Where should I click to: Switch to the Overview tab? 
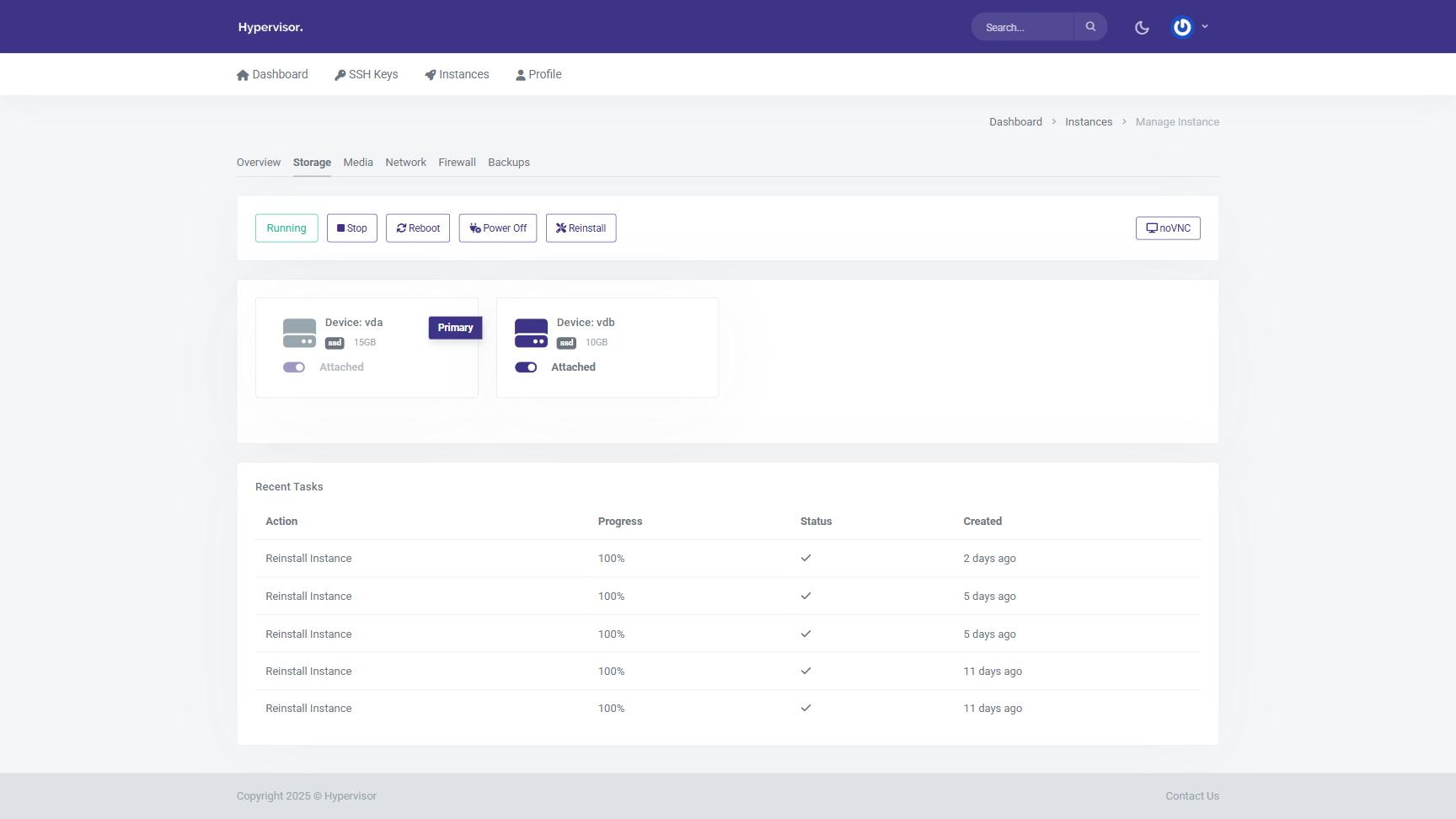click(x=259, y=163)
